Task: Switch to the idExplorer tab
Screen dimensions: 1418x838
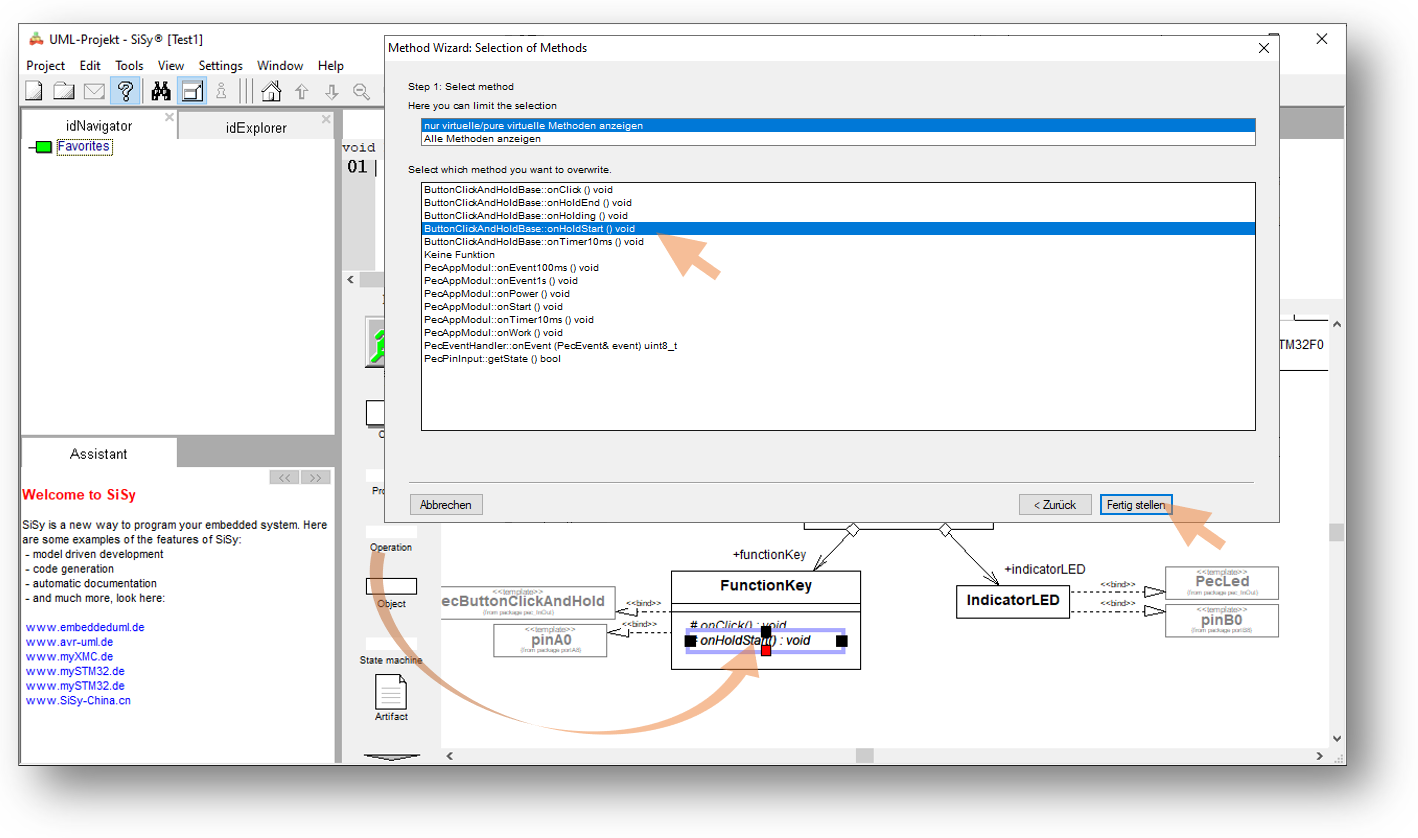Action: pos(256,128)
